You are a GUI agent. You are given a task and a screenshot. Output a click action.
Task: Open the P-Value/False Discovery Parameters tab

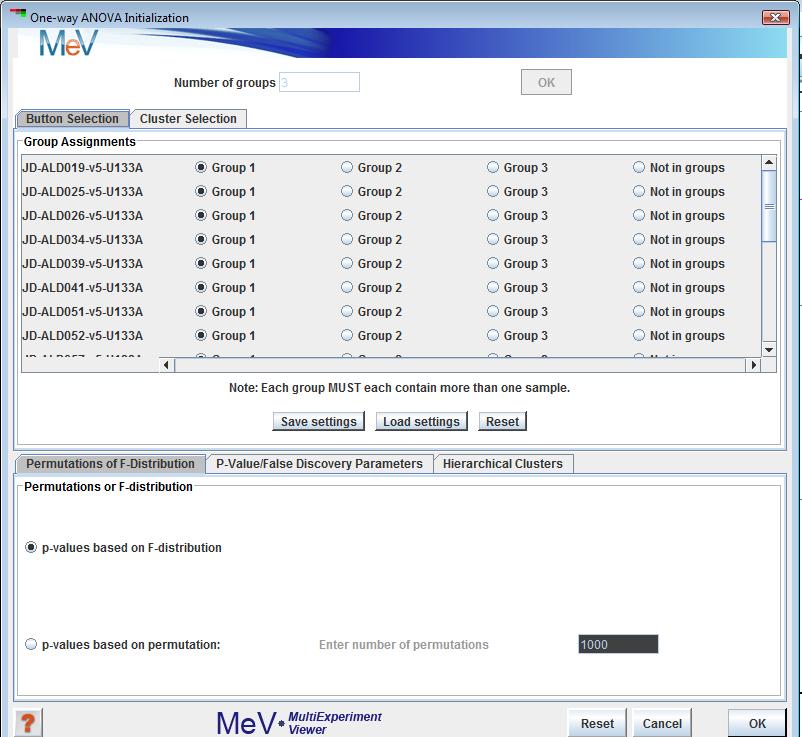319,464
